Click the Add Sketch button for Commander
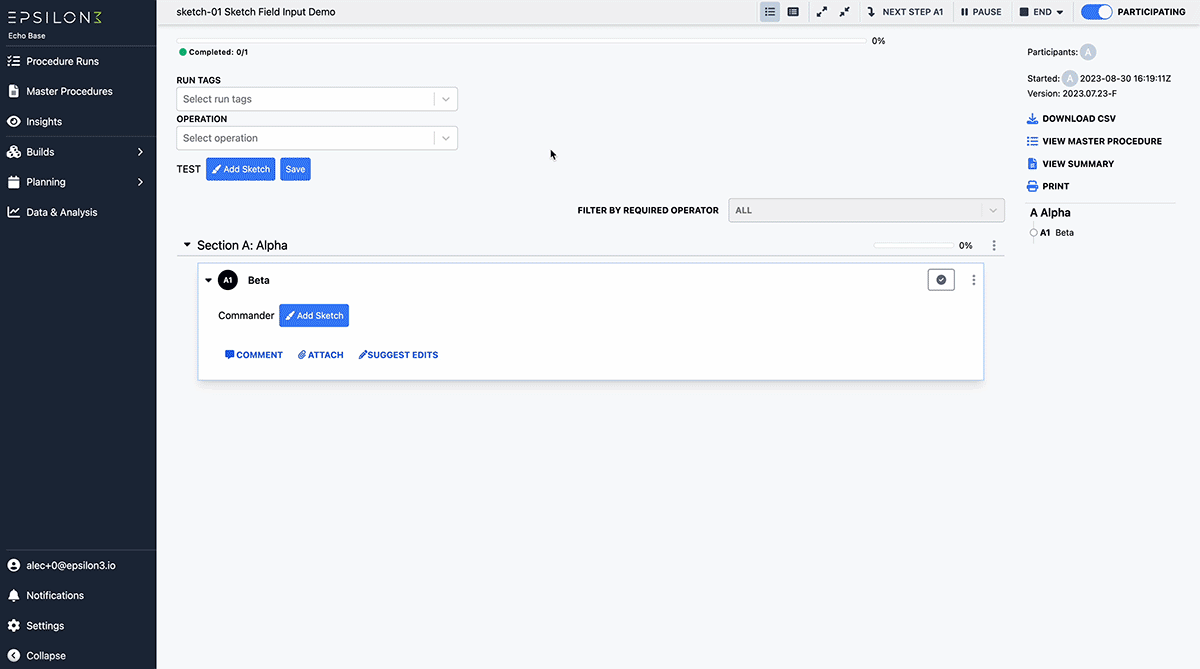 (x=313, y=315)
